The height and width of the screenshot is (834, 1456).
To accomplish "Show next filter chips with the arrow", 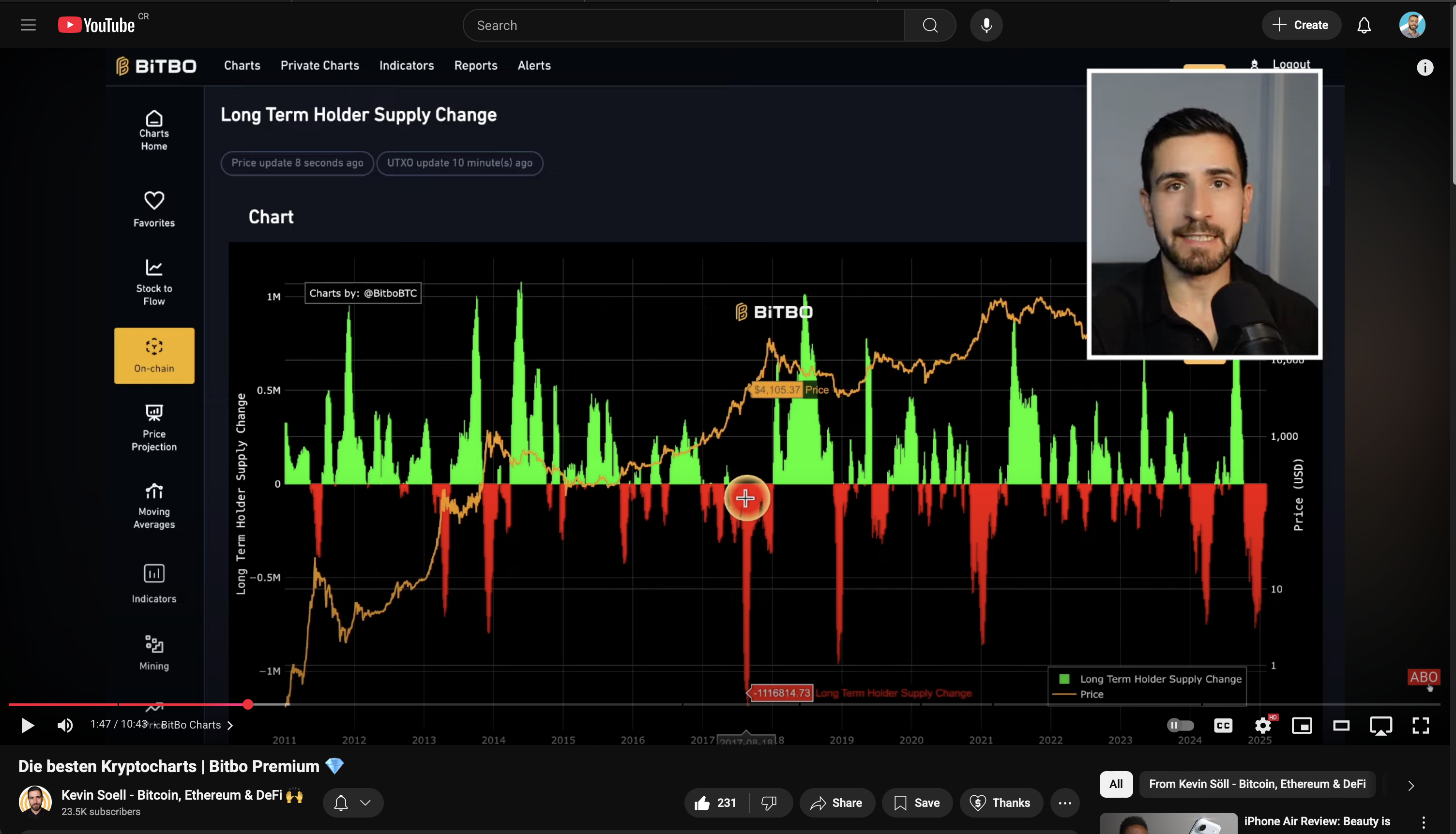I will coord(1410,785).
